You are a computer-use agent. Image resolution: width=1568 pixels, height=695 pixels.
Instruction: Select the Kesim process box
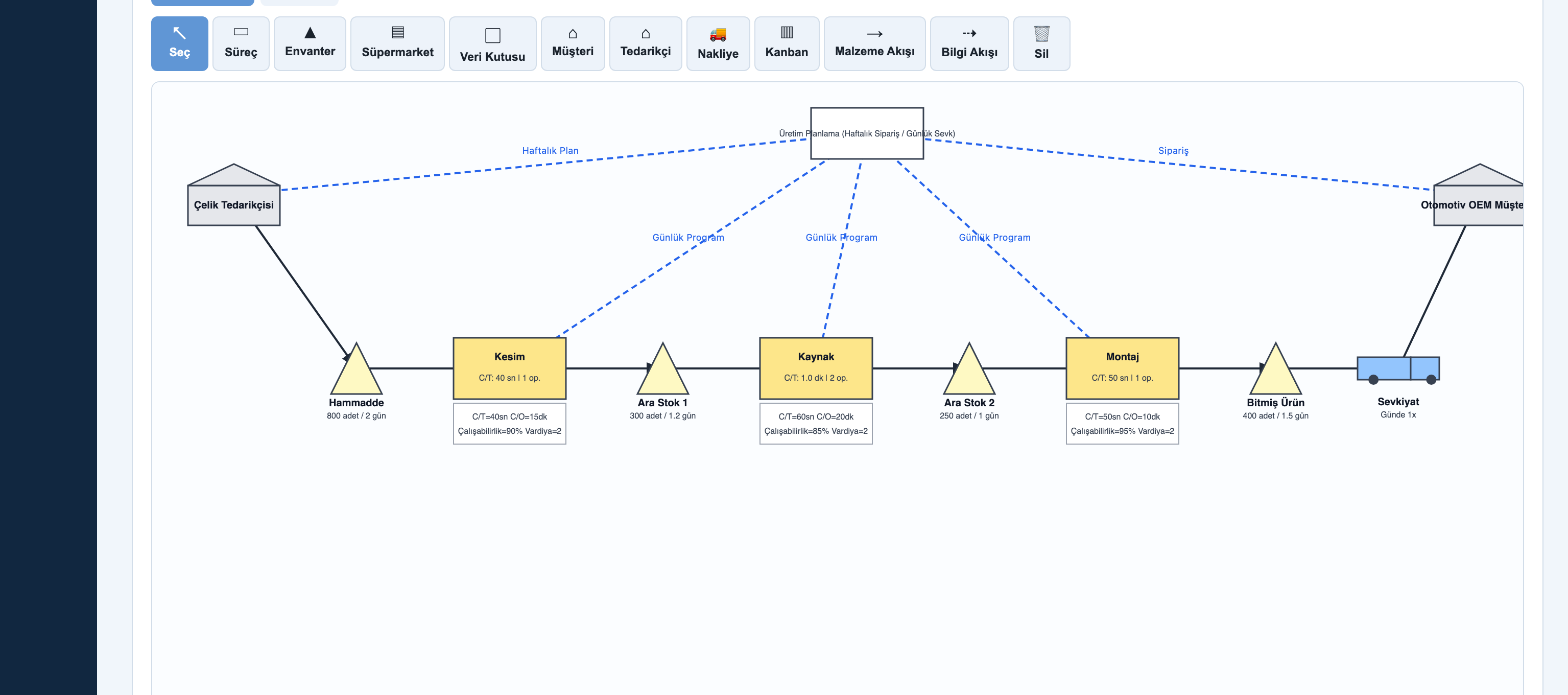[x=510, y=368]
